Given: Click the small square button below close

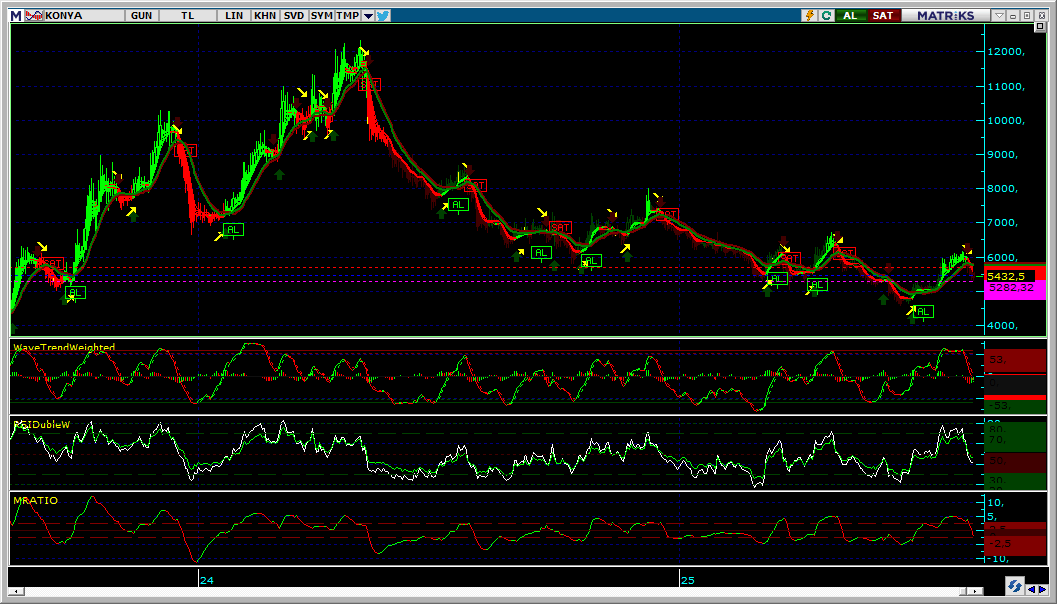Looking at the screenshot, I should tap(1039, 26).
